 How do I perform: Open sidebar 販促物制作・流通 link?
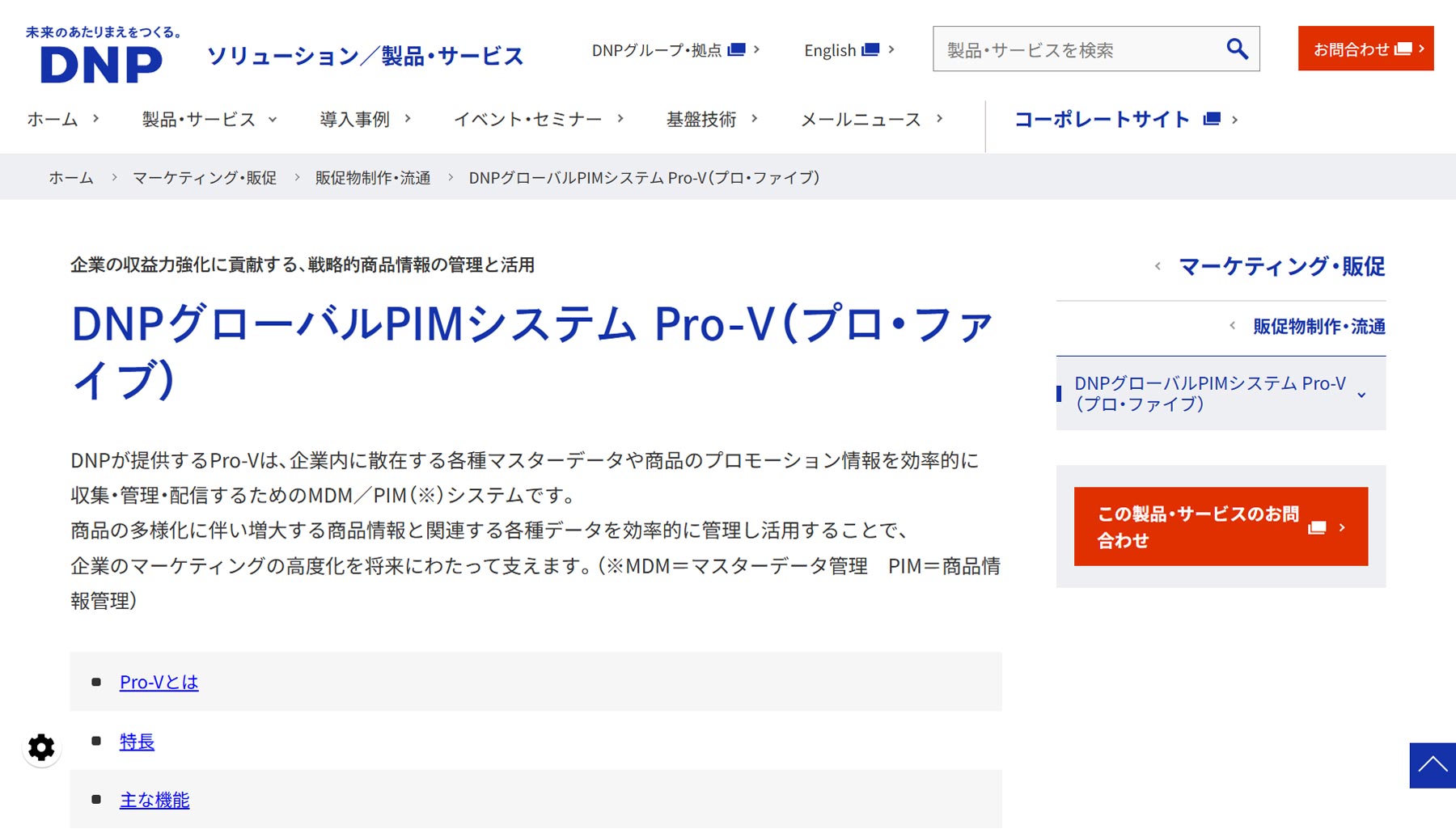[x=1319, y=327]
